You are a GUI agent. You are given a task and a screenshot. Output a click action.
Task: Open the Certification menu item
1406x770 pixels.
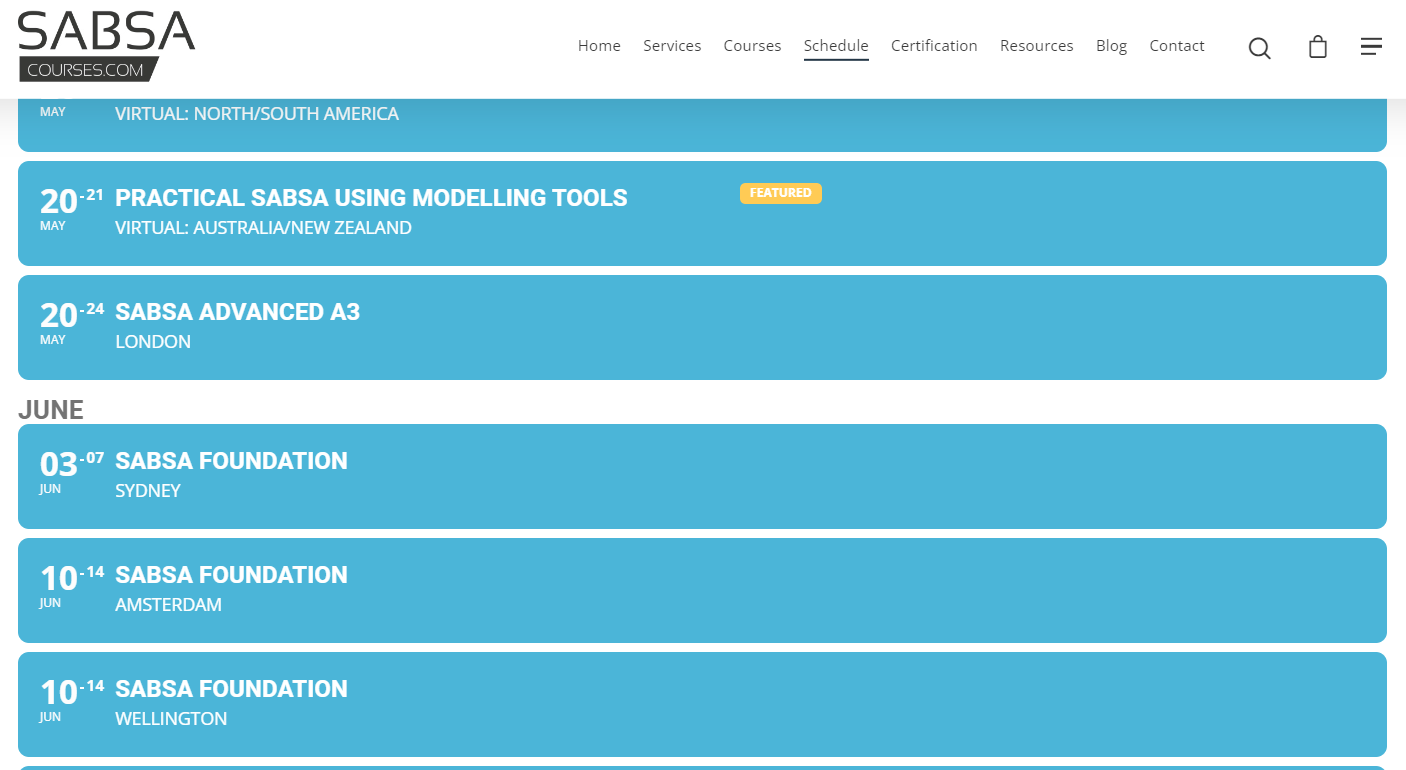(934, 46)
